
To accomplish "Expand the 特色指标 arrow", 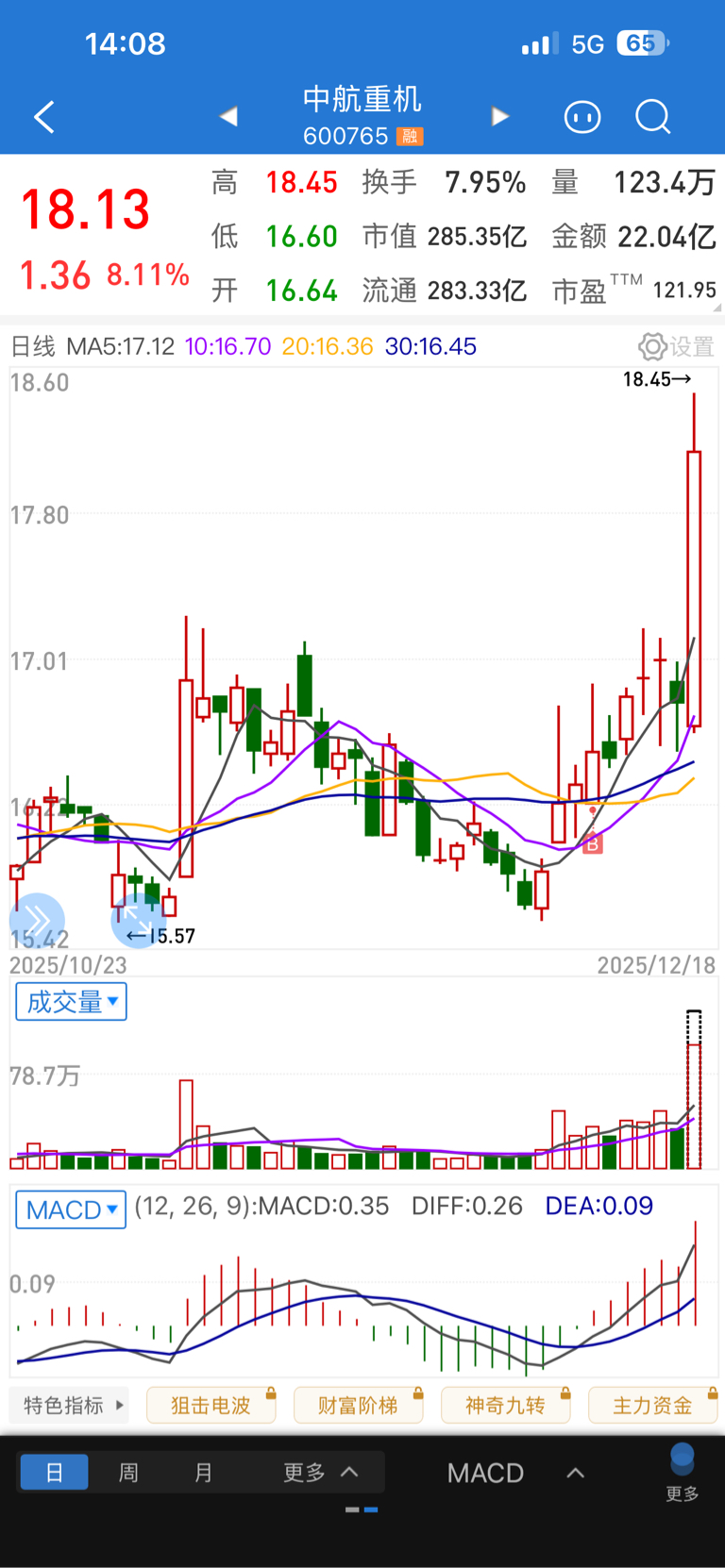I will point(119,1406).
